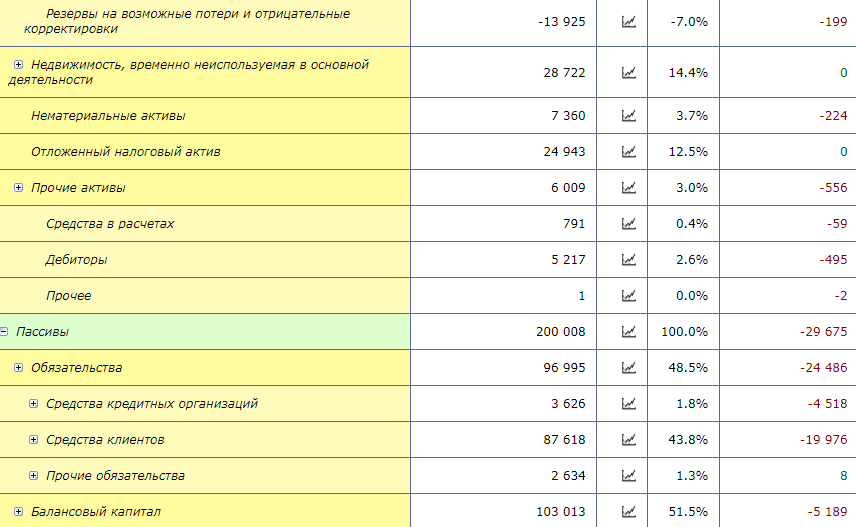Expand the Обязательства group
Viewport: 856px width, 527px height.
[19, 368]
